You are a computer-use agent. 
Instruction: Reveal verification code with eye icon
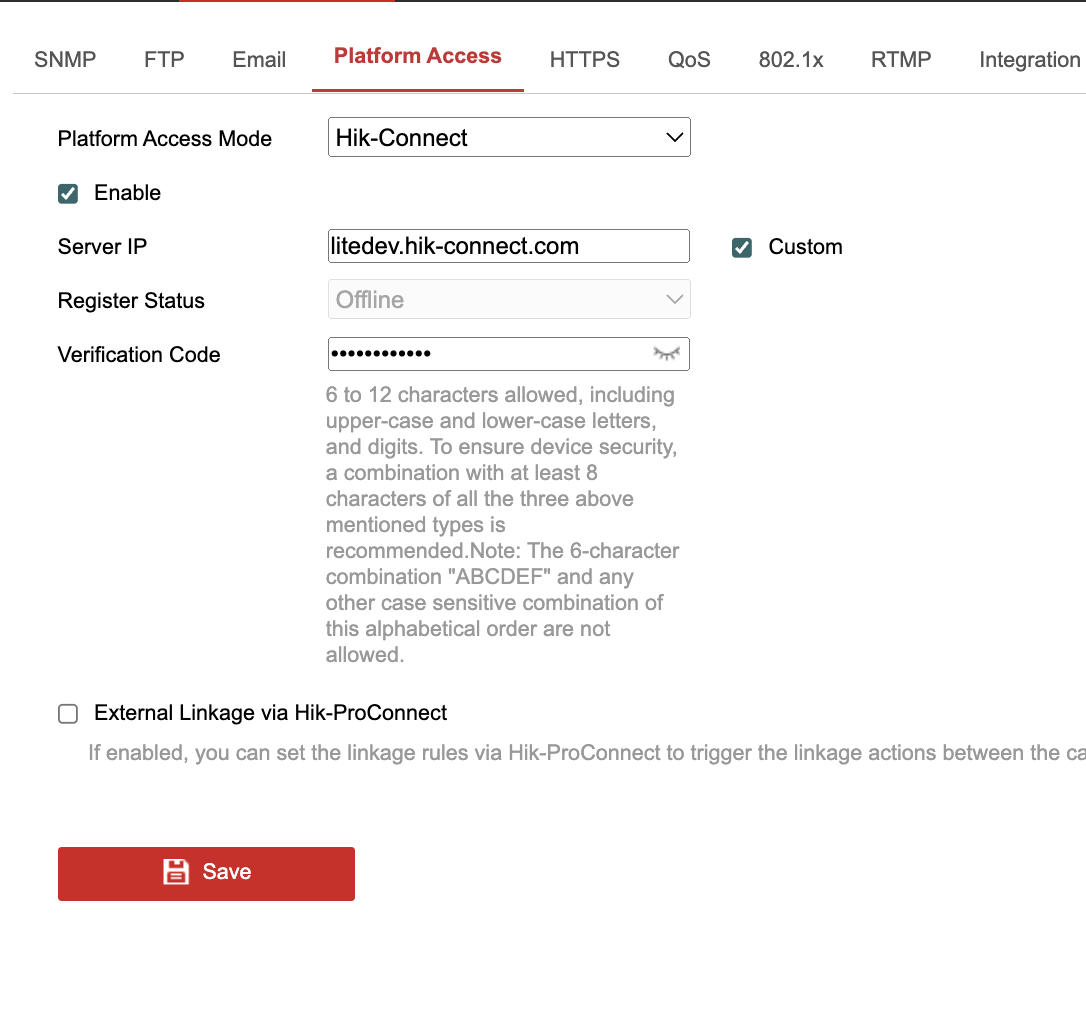(x=666, y=354)
